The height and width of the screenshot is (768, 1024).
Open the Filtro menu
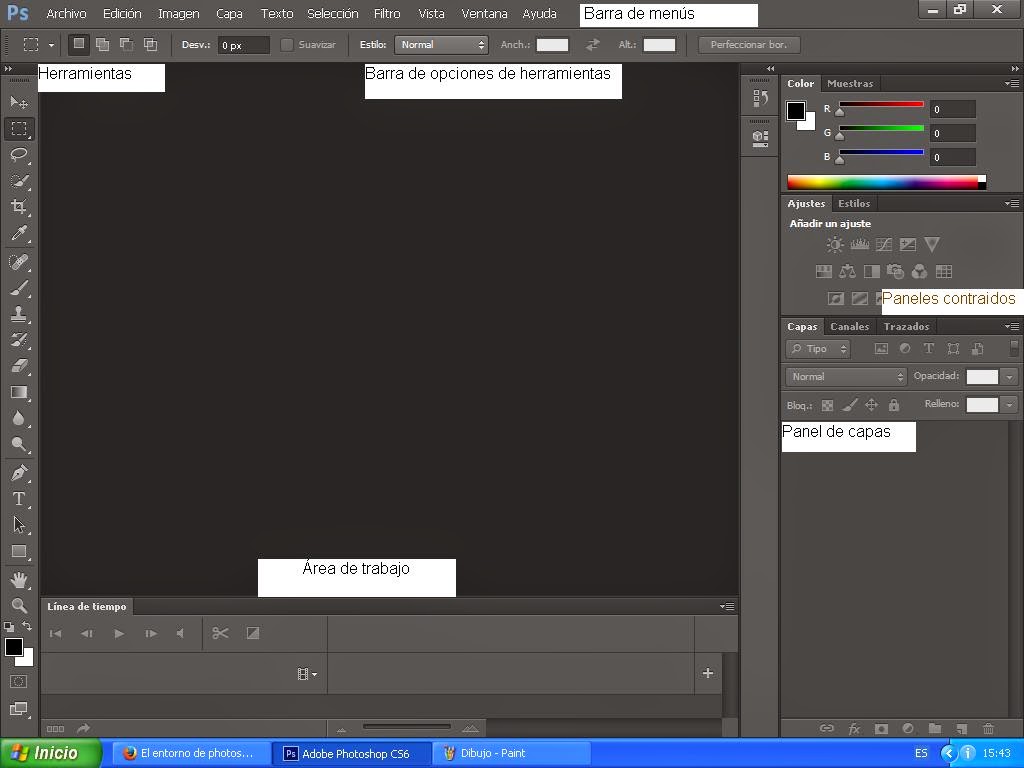(387, 14)
